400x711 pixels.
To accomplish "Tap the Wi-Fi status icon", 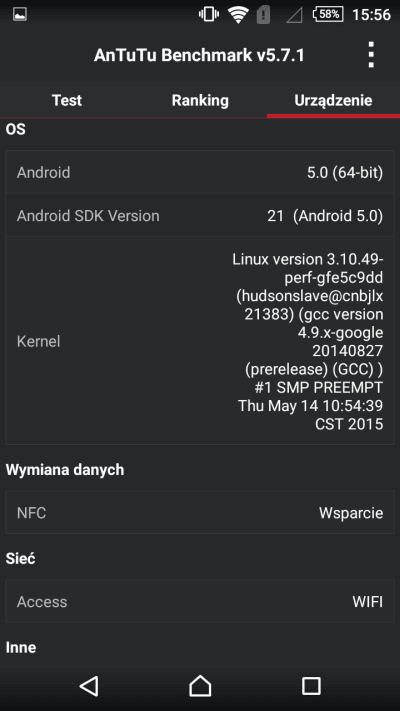I will 237,15.
